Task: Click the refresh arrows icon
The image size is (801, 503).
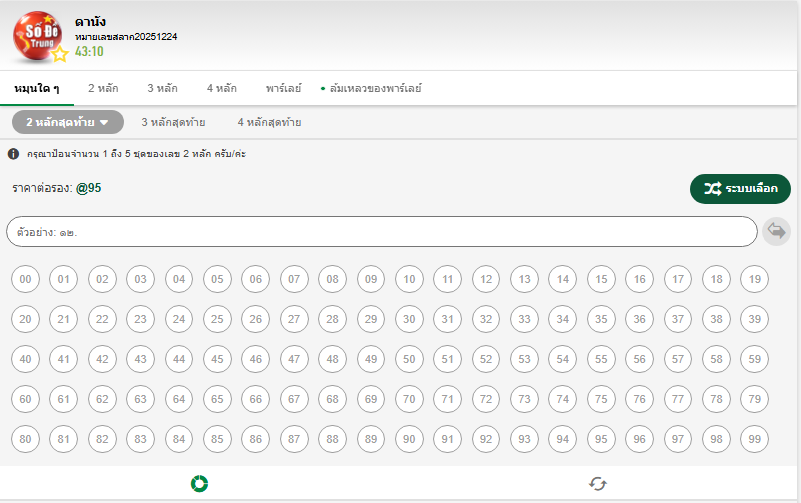Action: coord(598,484)
